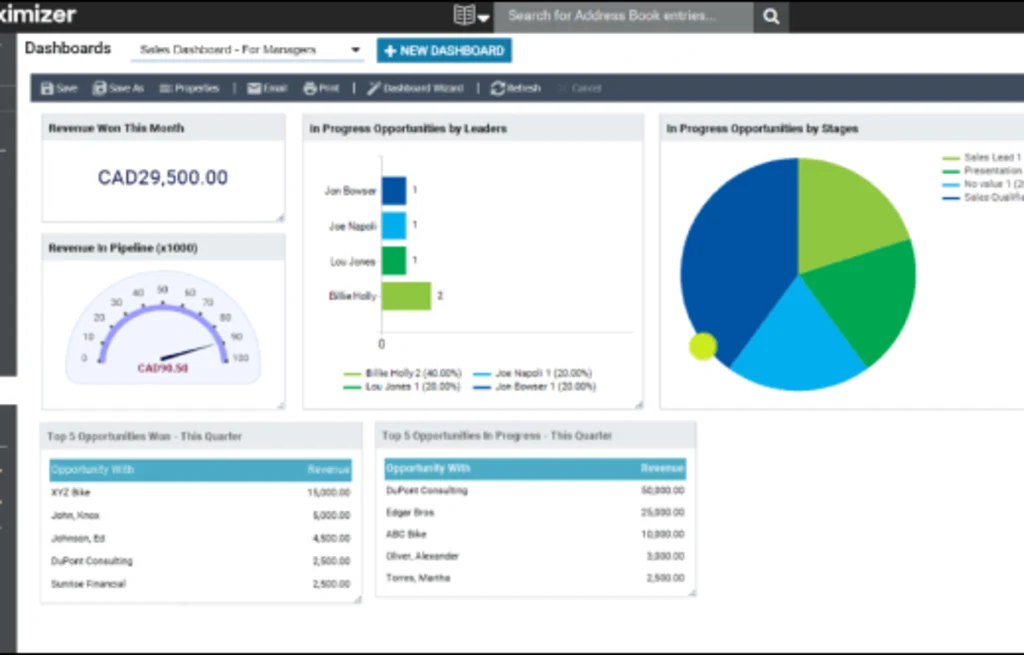Select the ABC Bike row
This screenshot has width=1024, height=655.
(536, 534)
